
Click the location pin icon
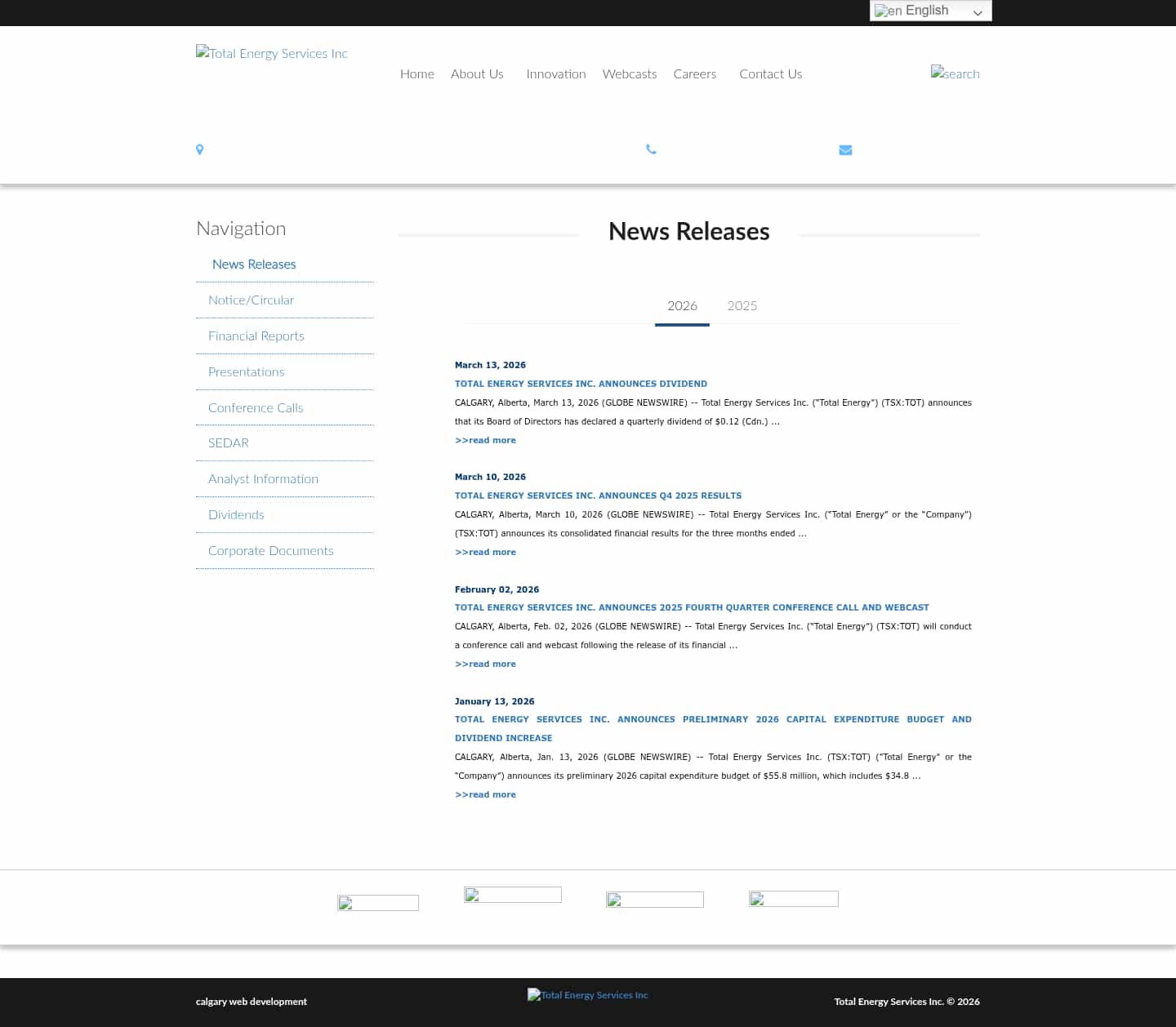[x=199, y=149]
